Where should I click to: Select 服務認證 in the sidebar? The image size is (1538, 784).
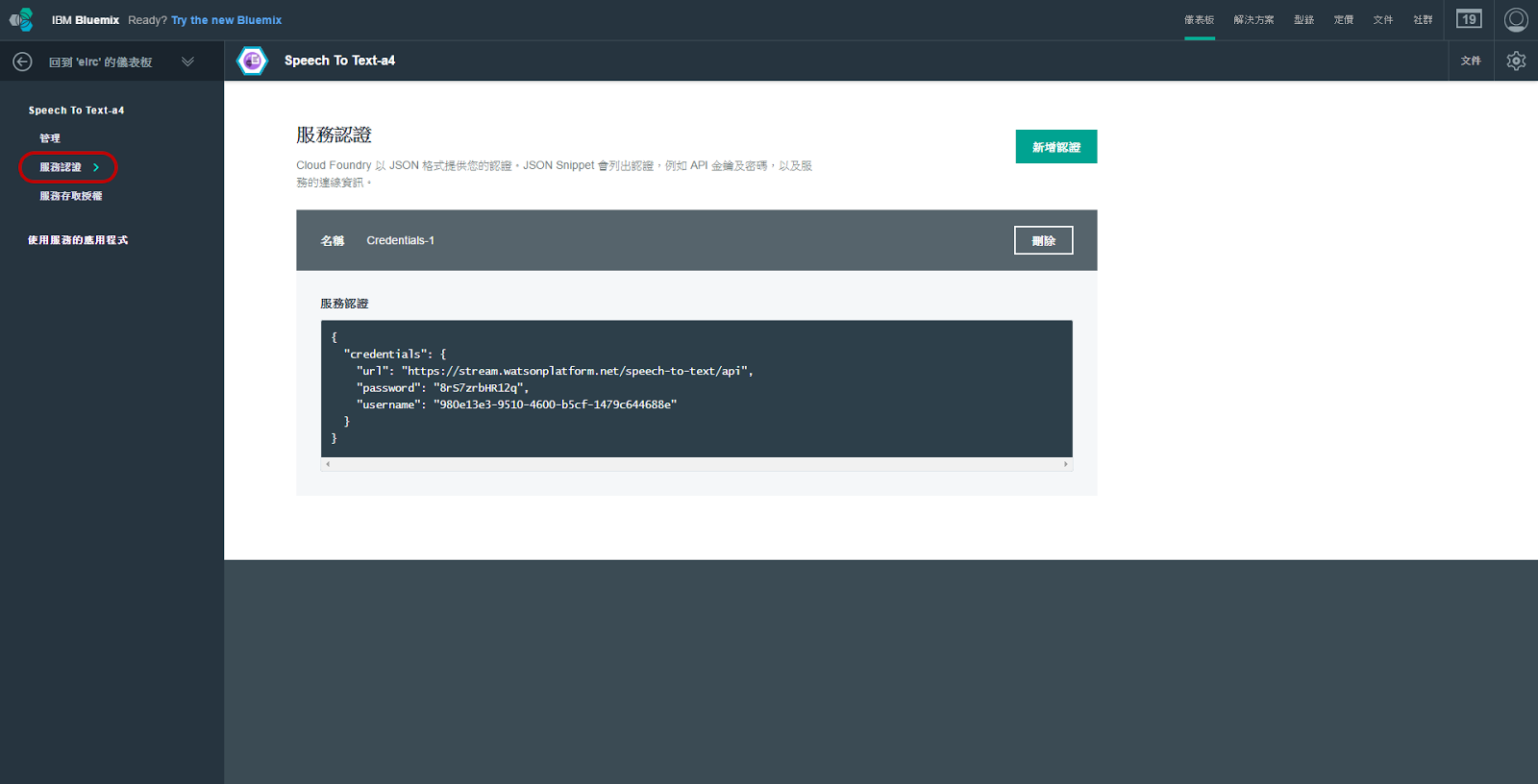coord(61,167)
